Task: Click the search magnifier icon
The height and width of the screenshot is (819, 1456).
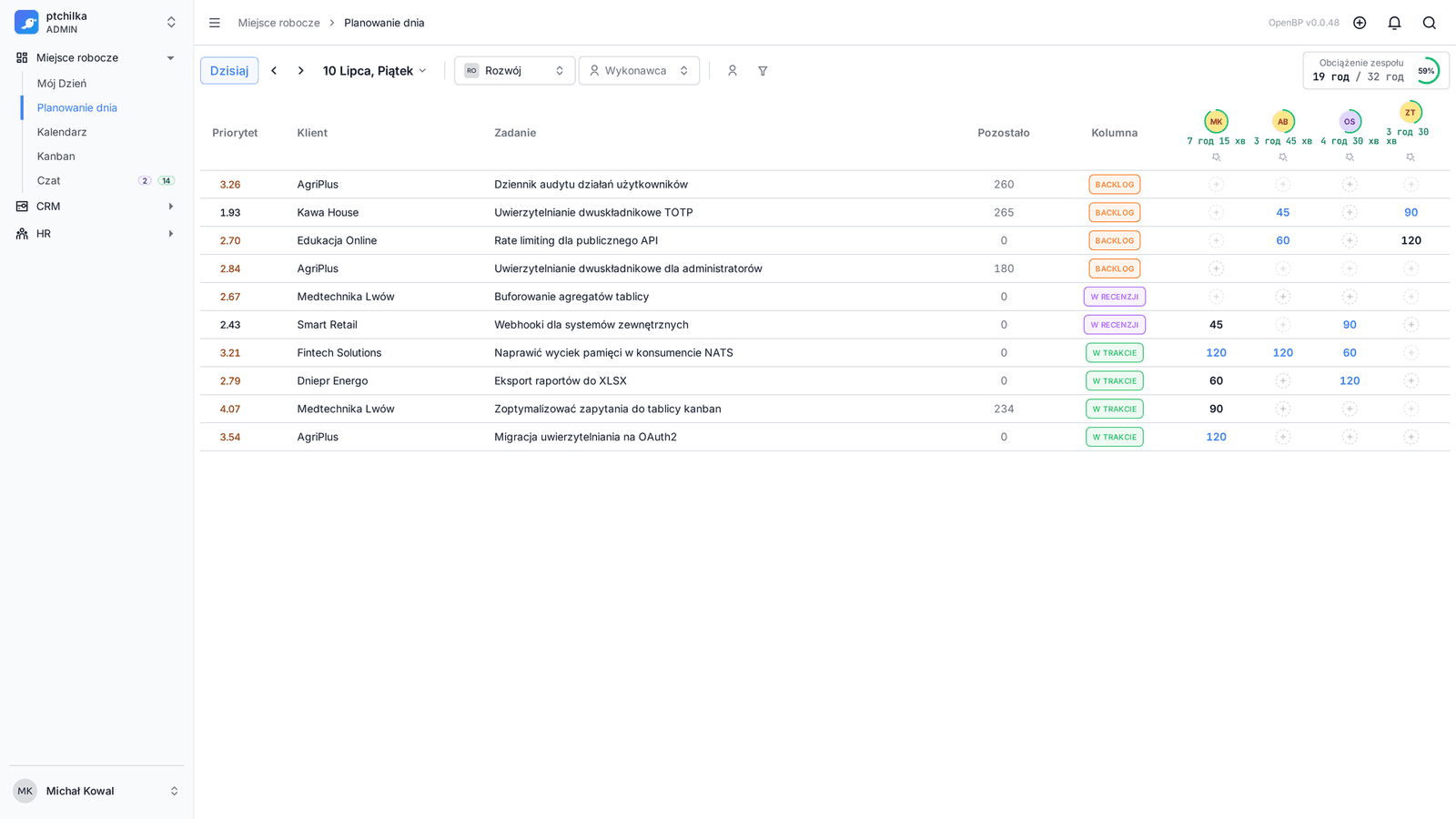Action: [x=1429, y=23]
